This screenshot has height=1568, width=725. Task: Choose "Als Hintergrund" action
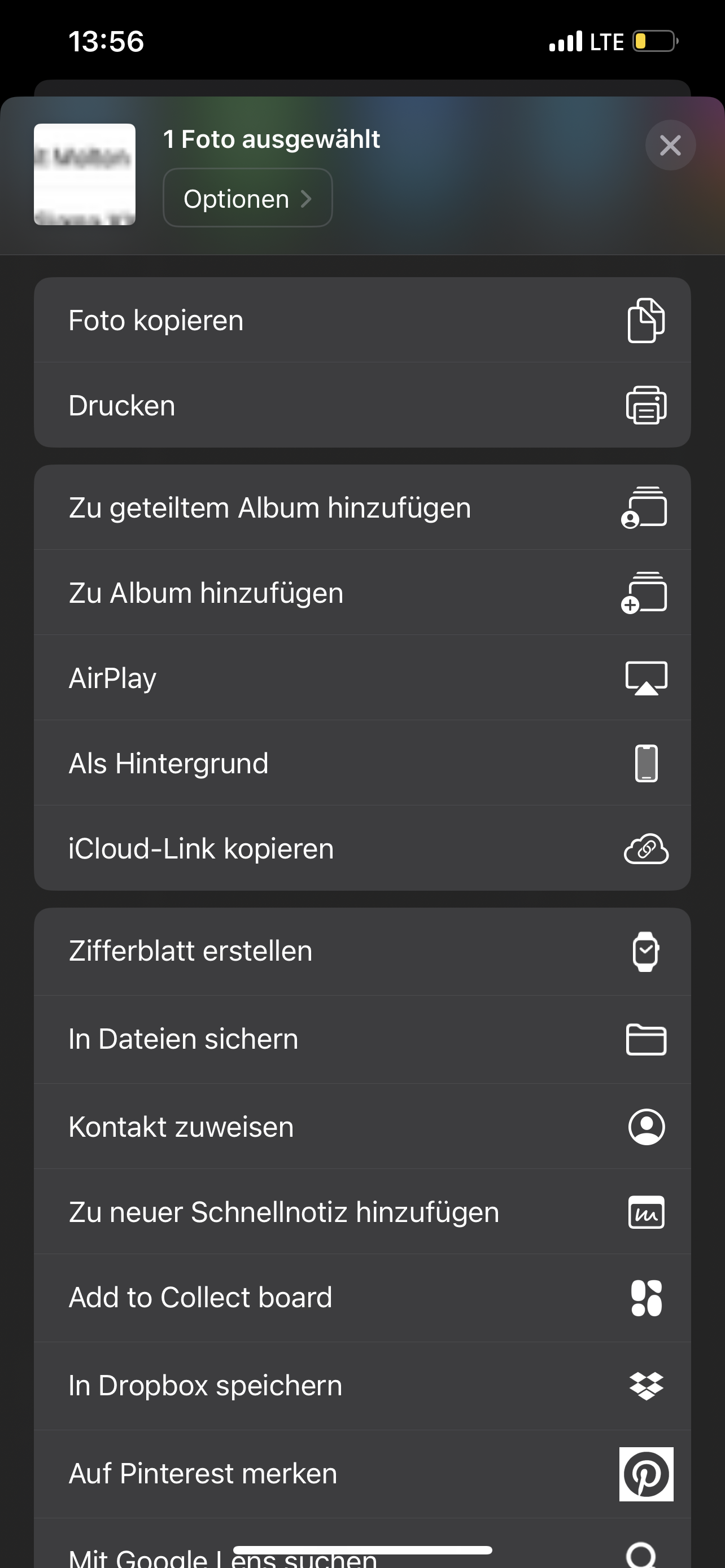(x=169, y=763)
